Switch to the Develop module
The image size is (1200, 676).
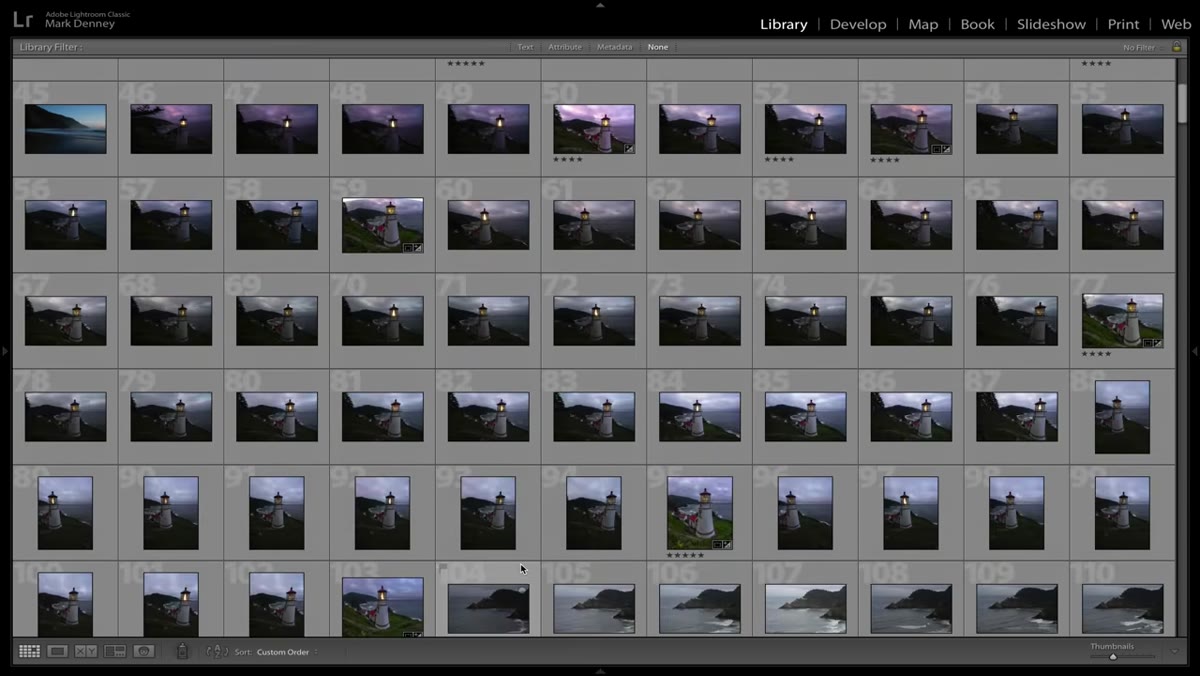[858, 24]
